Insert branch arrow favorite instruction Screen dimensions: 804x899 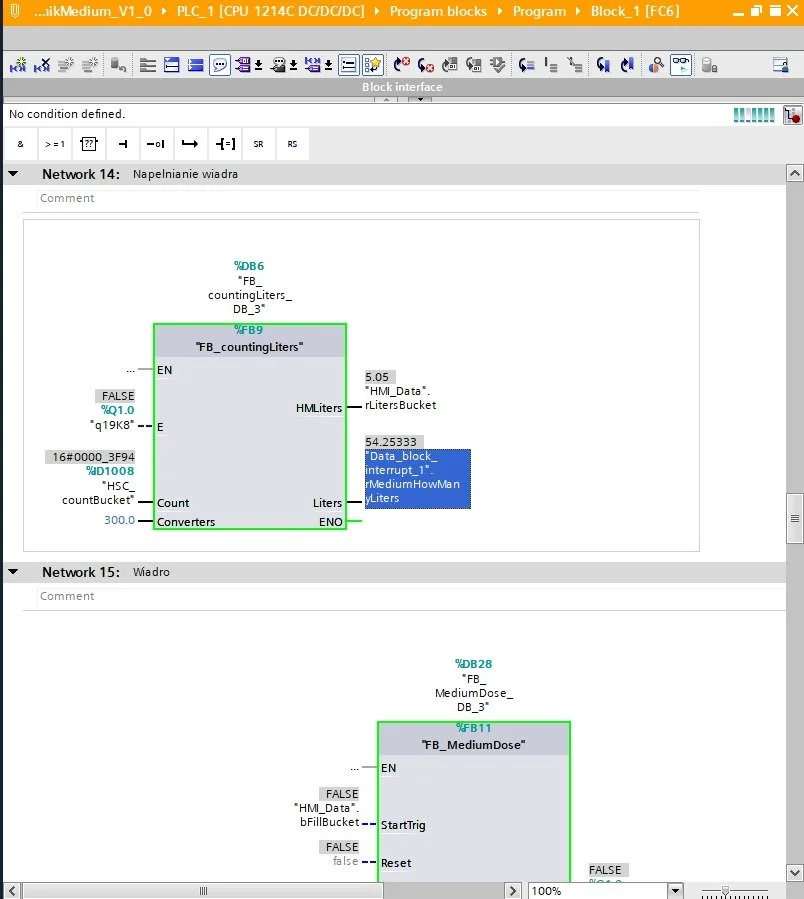point(190,144)
